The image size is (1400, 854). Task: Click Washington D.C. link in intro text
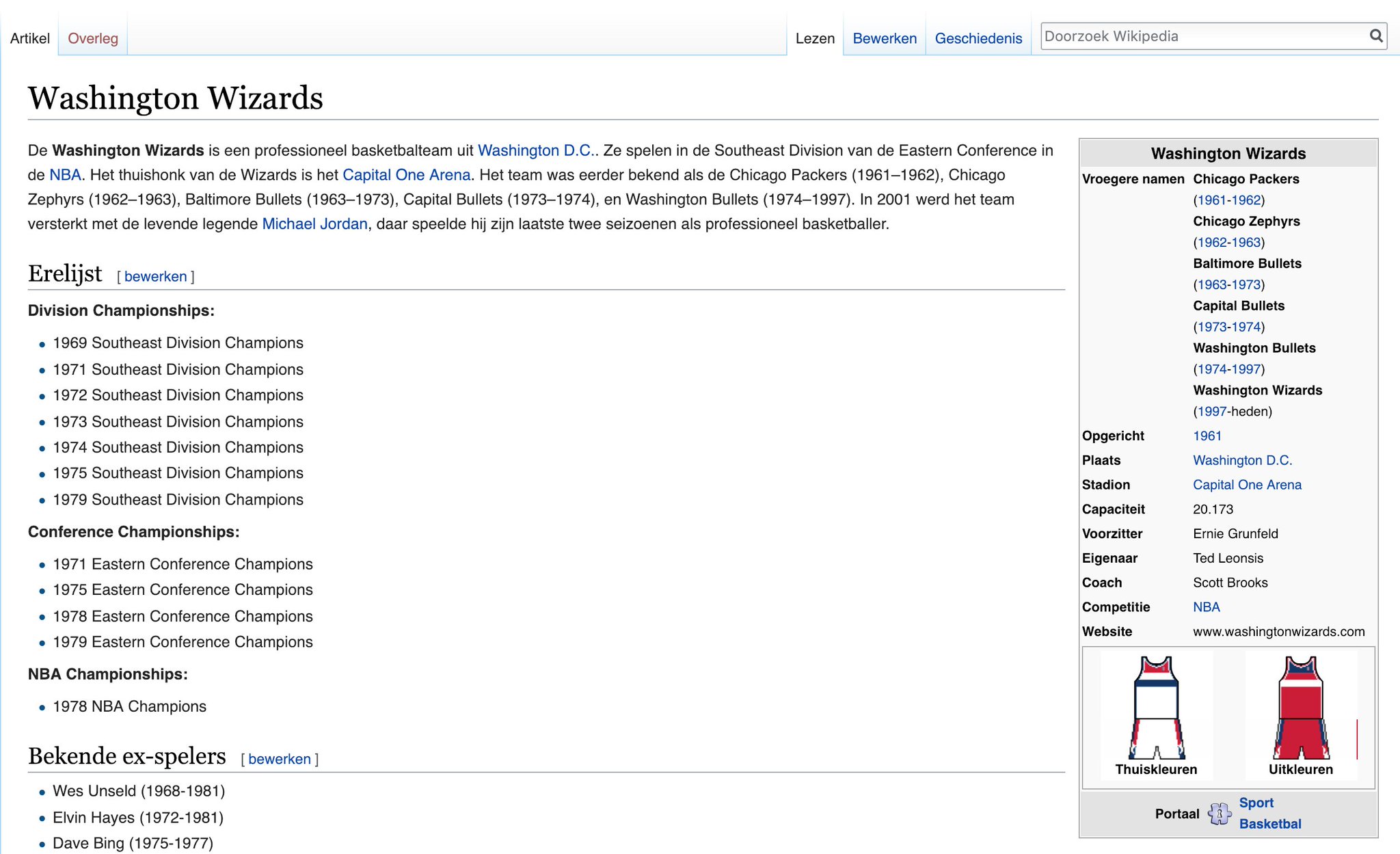pyautogui.click(x=535, y=150)
